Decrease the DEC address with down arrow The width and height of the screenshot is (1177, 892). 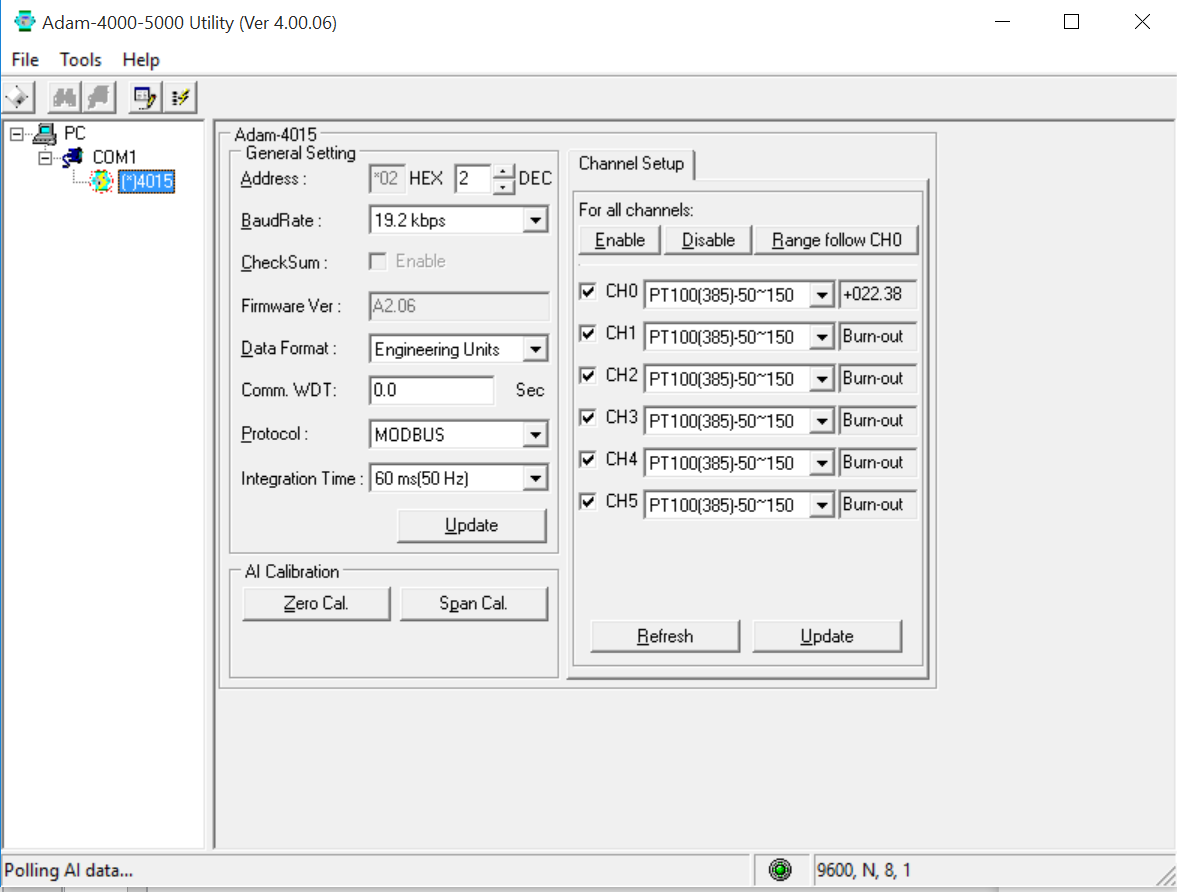click(504, 187)
